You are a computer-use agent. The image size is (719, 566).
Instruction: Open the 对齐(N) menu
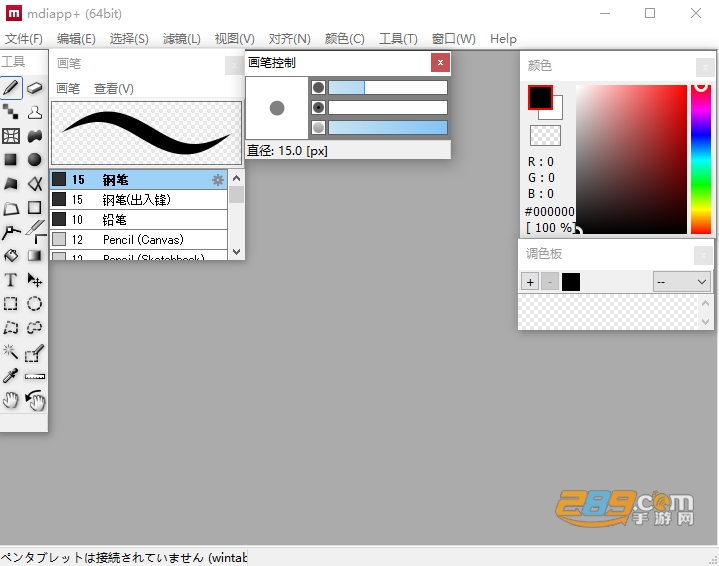coord(289,39)
